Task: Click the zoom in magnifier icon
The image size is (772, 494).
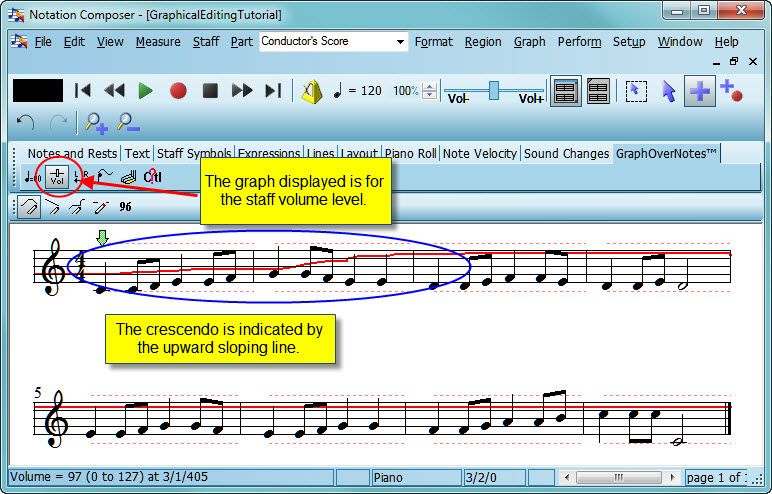Action: (96, 123)
